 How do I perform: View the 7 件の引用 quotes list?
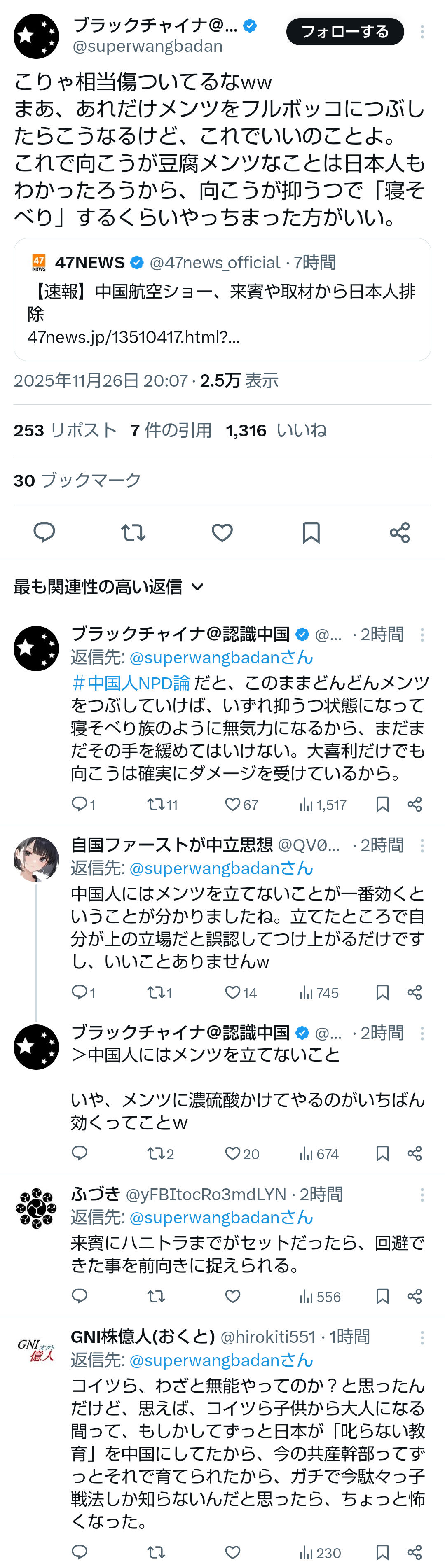pyautogui.click(x=171, y=430)
